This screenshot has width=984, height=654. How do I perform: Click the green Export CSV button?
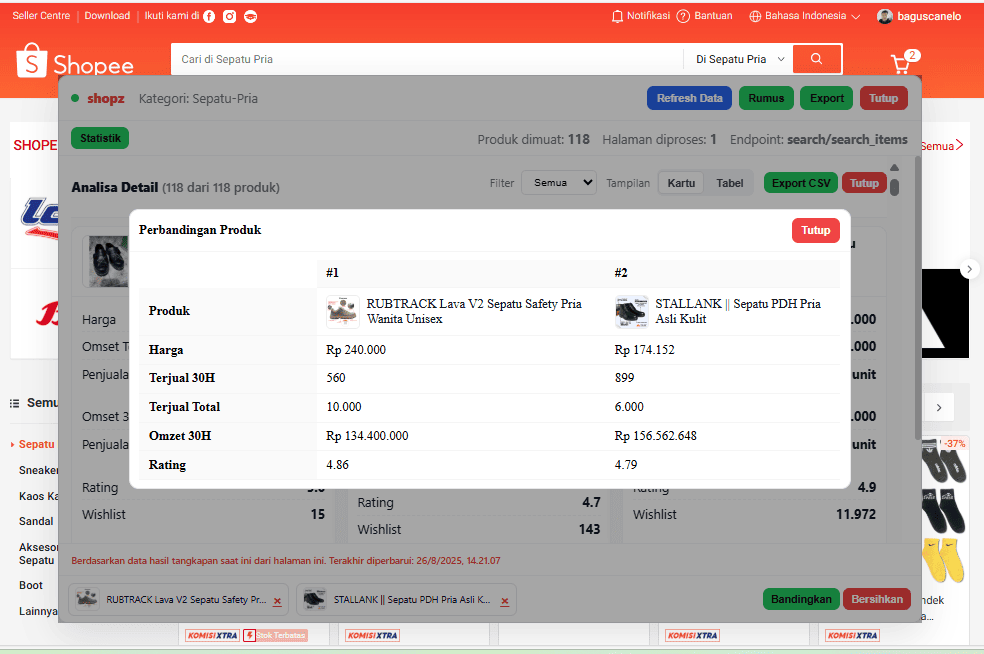801,183
